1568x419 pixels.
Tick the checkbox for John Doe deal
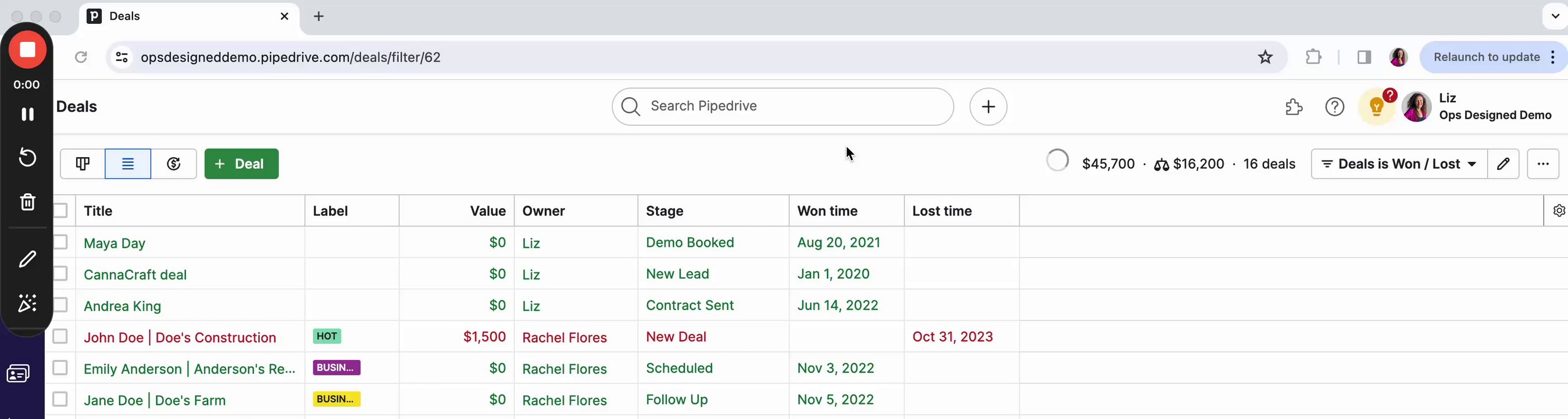60,337
